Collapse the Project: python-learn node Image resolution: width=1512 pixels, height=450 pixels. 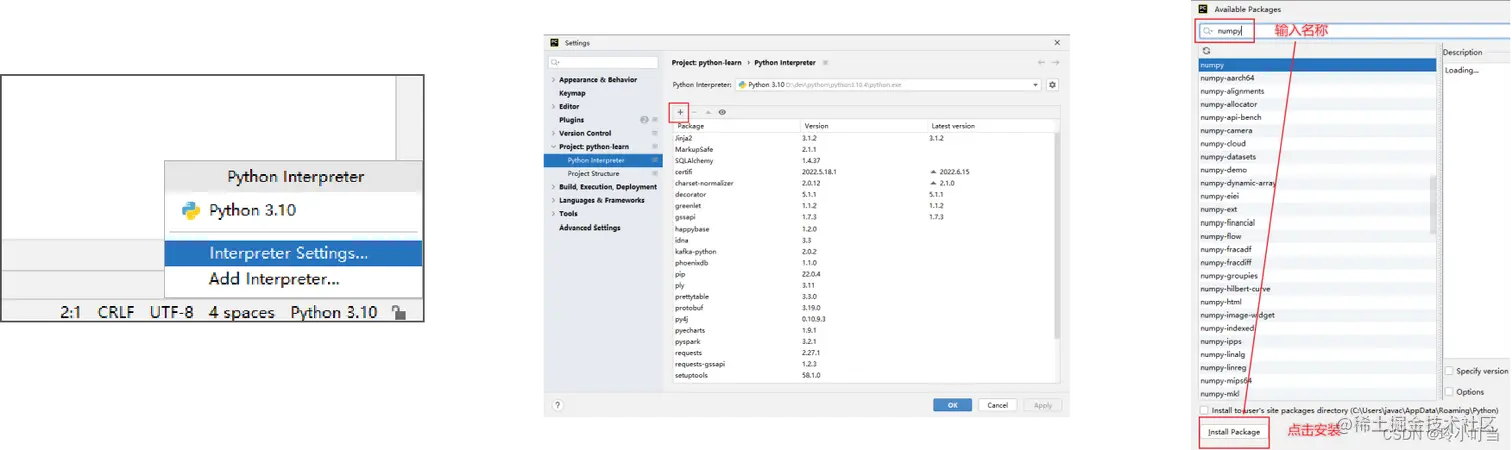[553, 147]
